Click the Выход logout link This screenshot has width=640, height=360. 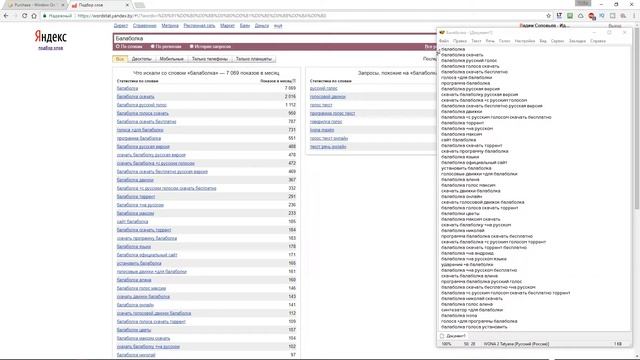pos(615,26)
